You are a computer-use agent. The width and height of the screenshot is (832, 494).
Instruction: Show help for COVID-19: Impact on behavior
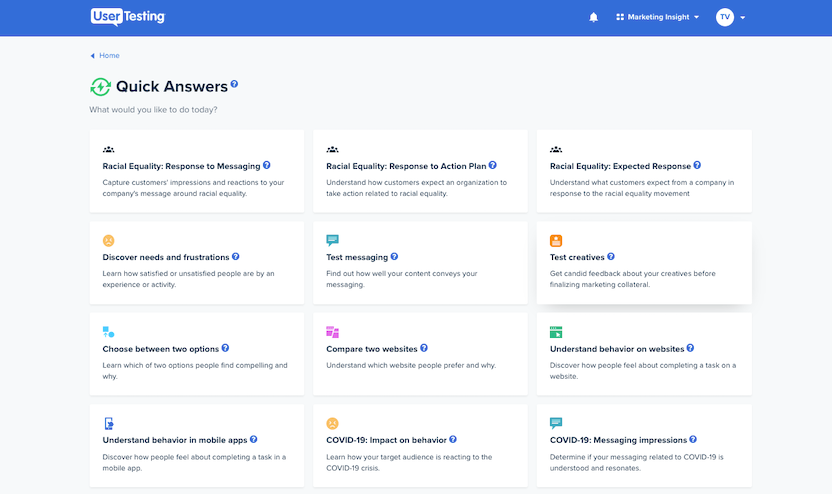click(453, 439)
